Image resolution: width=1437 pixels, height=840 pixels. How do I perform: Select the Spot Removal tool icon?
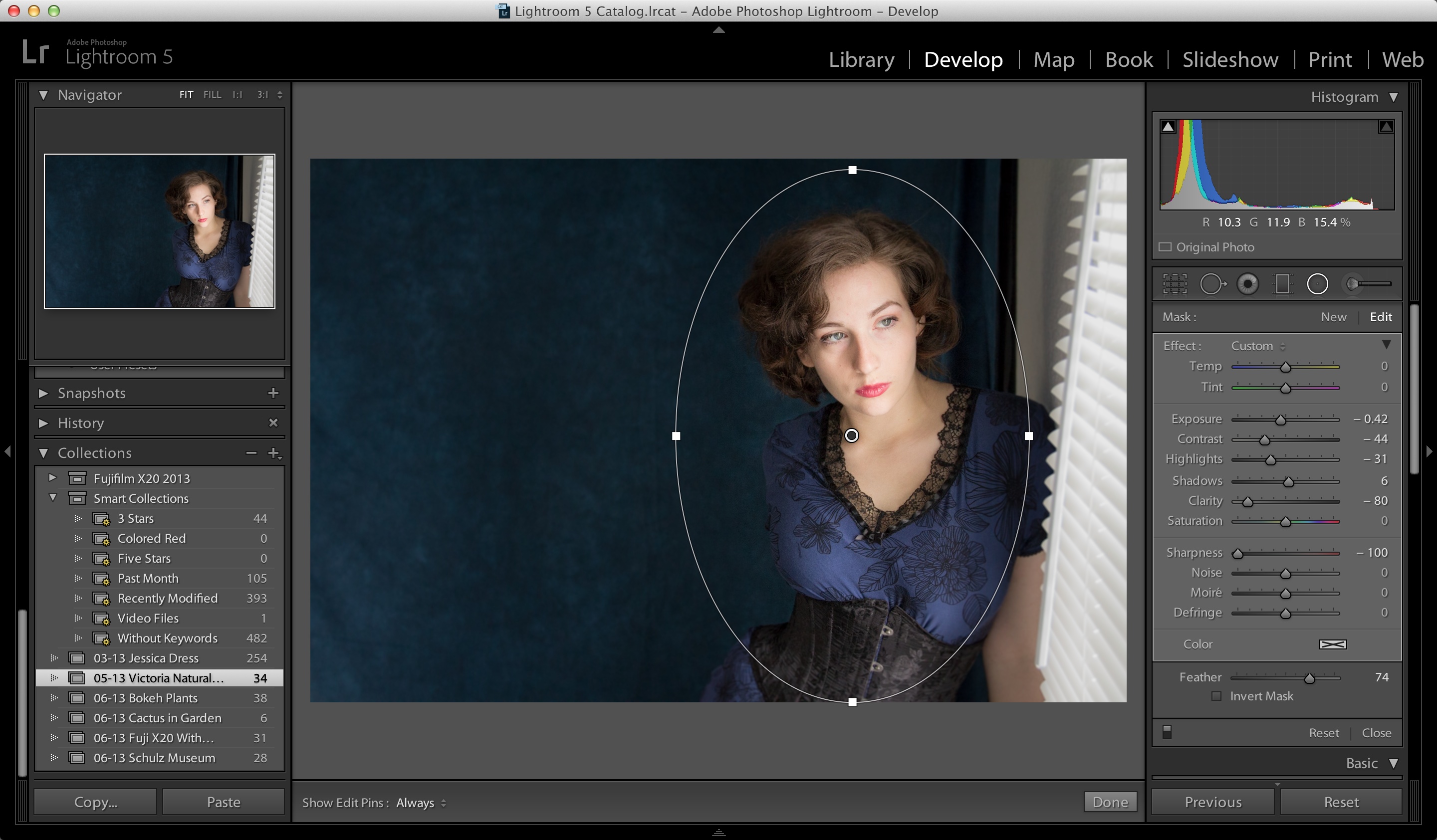pyautogui.click(x=1213, y=284)
